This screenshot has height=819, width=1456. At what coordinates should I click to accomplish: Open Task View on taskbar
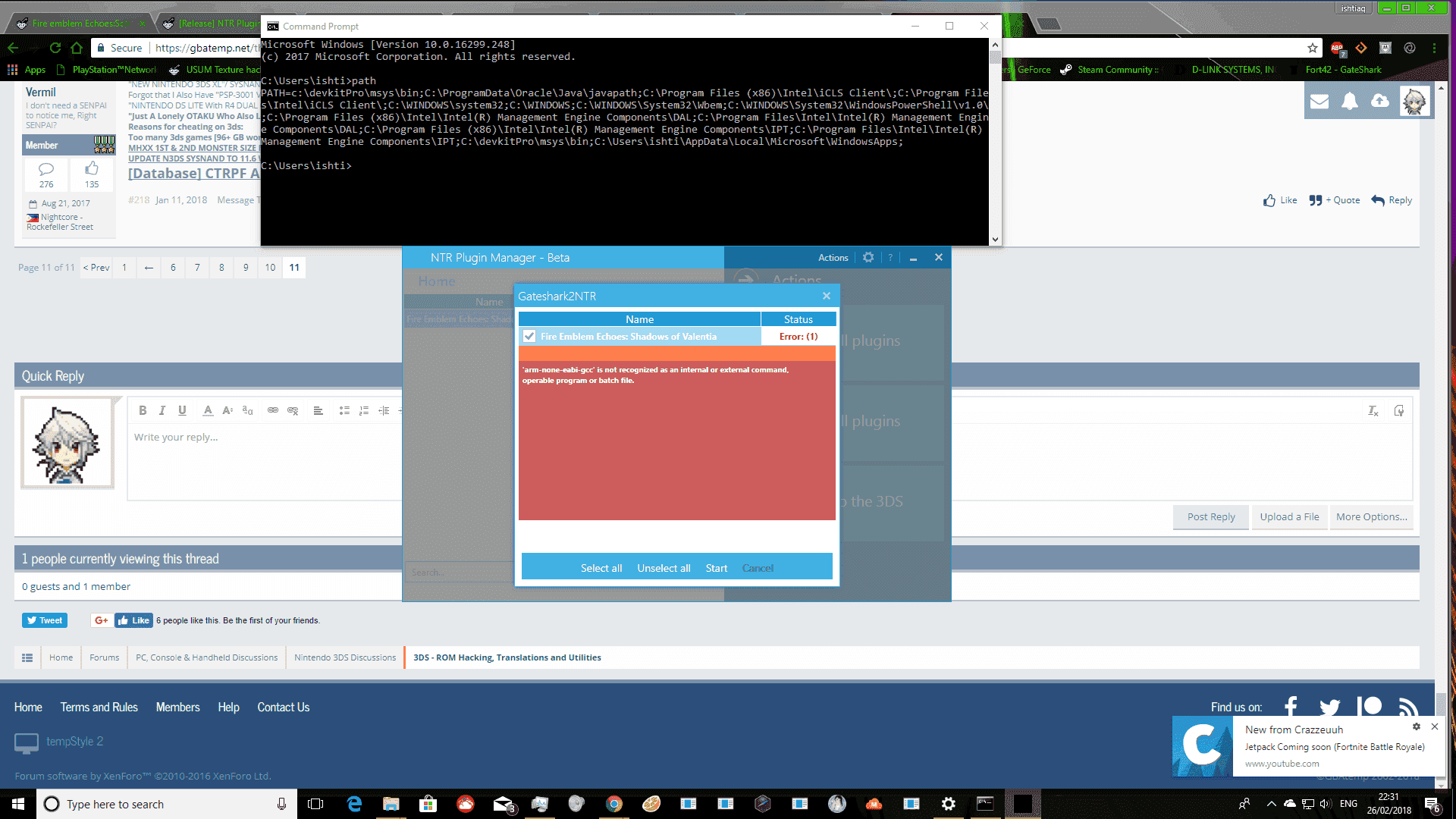pyautogui.click(x=315, y=804)
